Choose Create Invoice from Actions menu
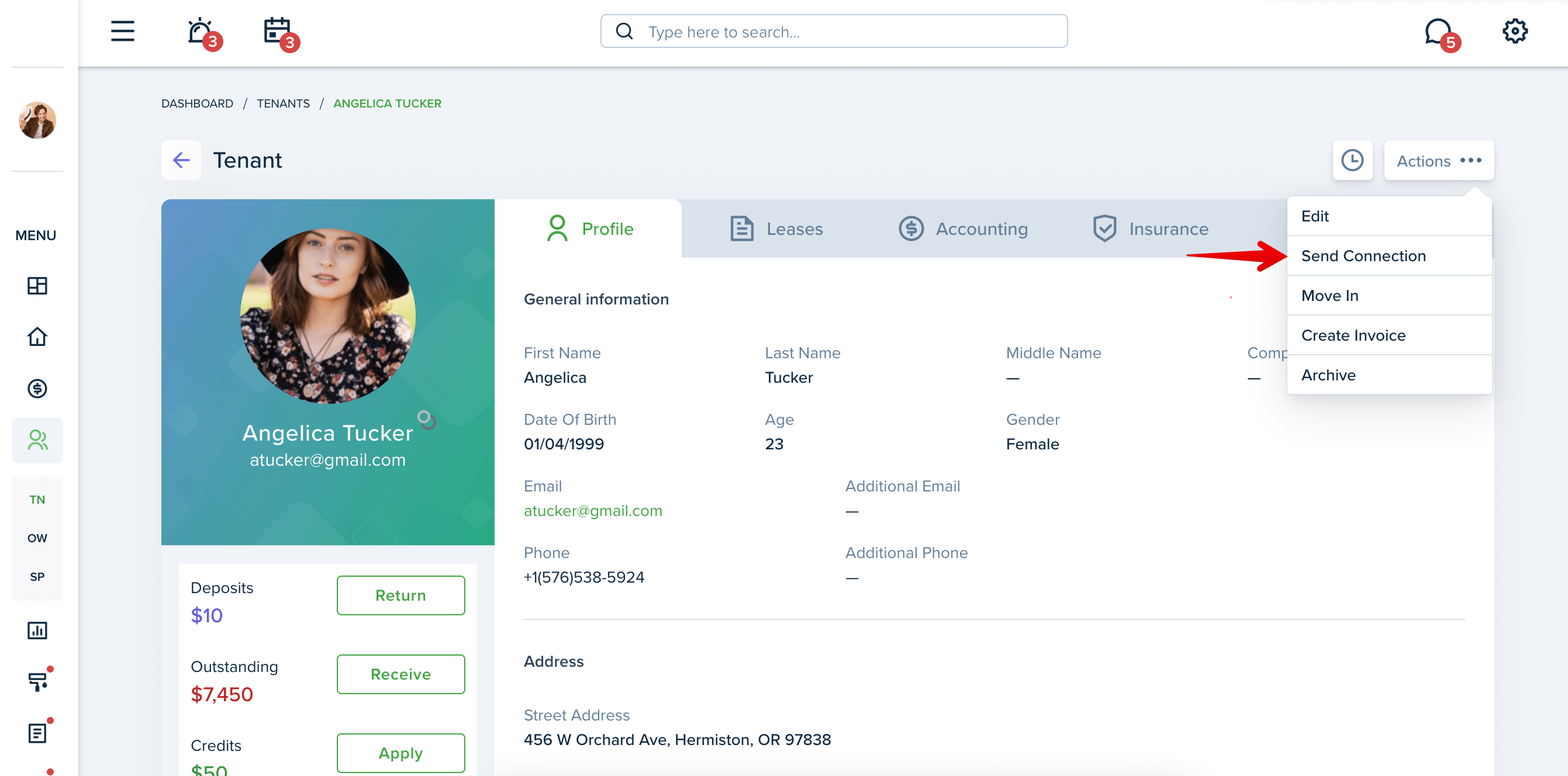 click(x=1389, y=335)
